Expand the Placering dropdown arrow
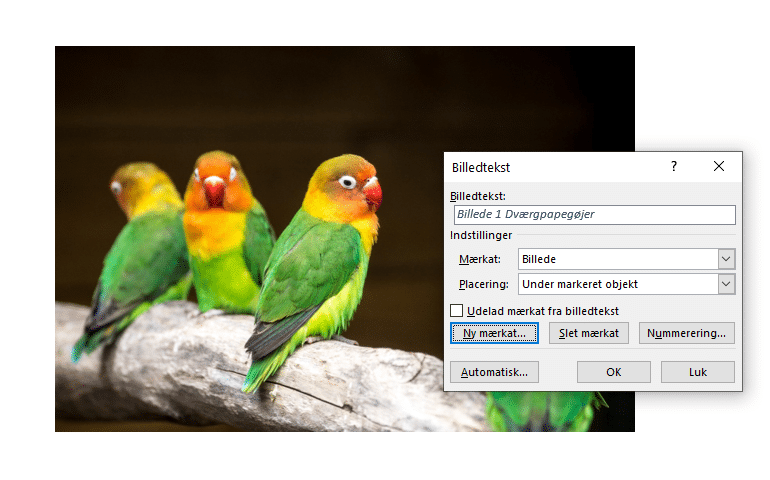 tap(726, 284)
